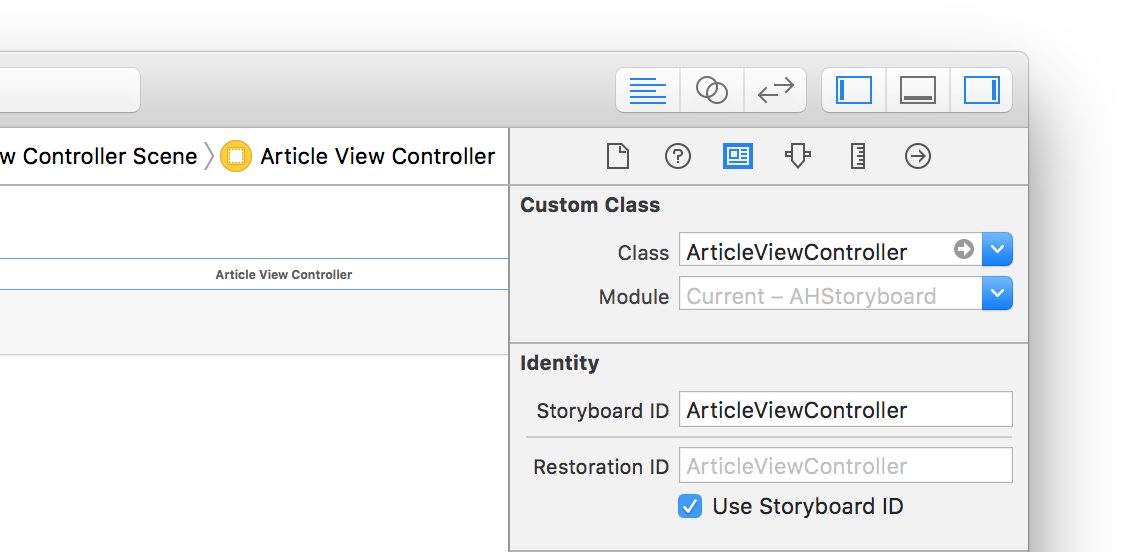Jump to ArticleViewController class definition arrow
Viewport: 1139px width, 552px height.
click(x=964, y=250)
